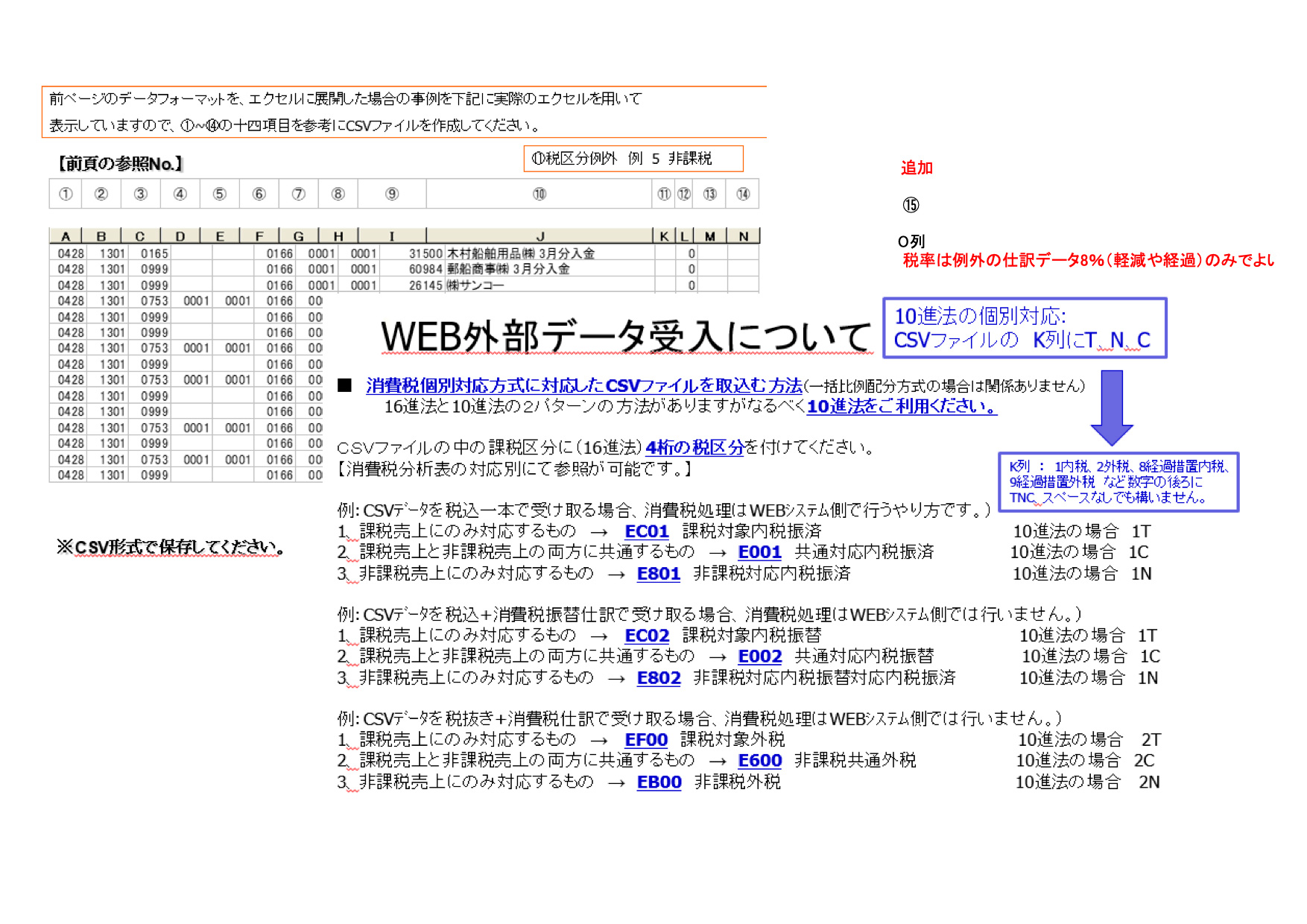Click the red 税率は例外の仕訳データ8% note
This screenshot has height=924, width=1307.
(x=1088, y=260)
